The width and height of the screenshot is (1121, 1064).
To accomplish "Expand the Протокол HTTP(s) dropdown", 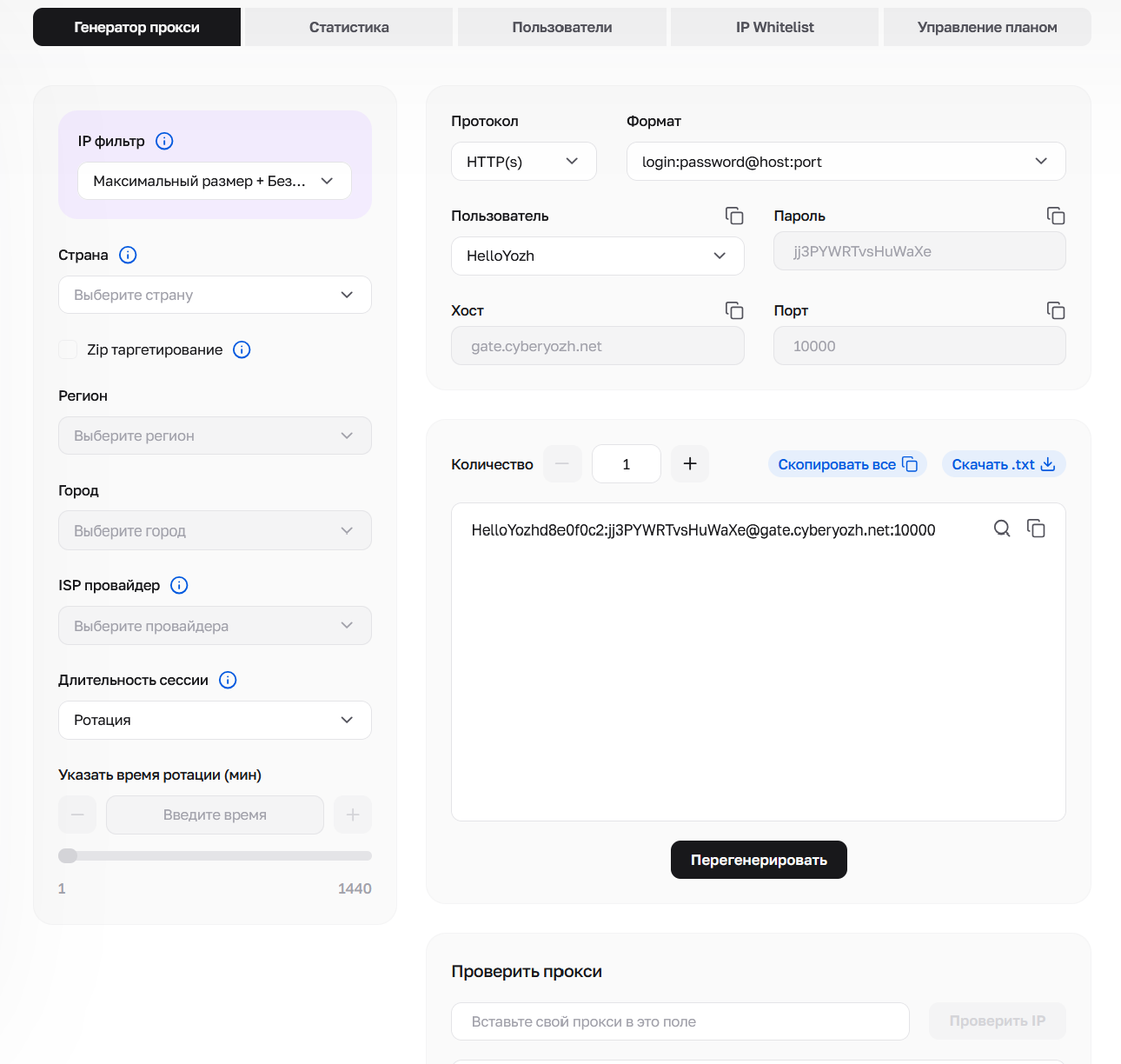I will point(524,162).
